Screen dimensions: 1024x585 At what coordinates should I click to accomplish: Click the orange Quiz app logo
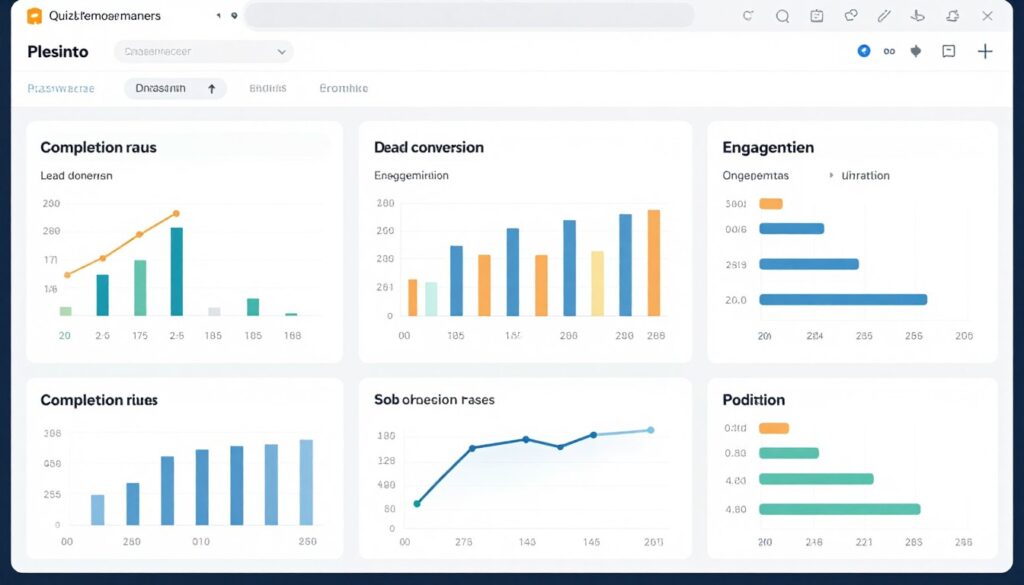[x=36, y=15]
